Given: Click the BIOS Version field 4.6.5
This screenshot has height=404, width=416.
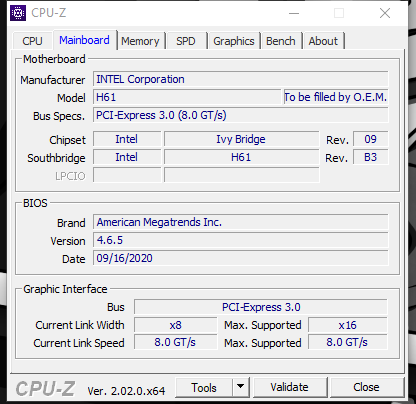Looking at the screenshot, I should (x=240, y=240).
